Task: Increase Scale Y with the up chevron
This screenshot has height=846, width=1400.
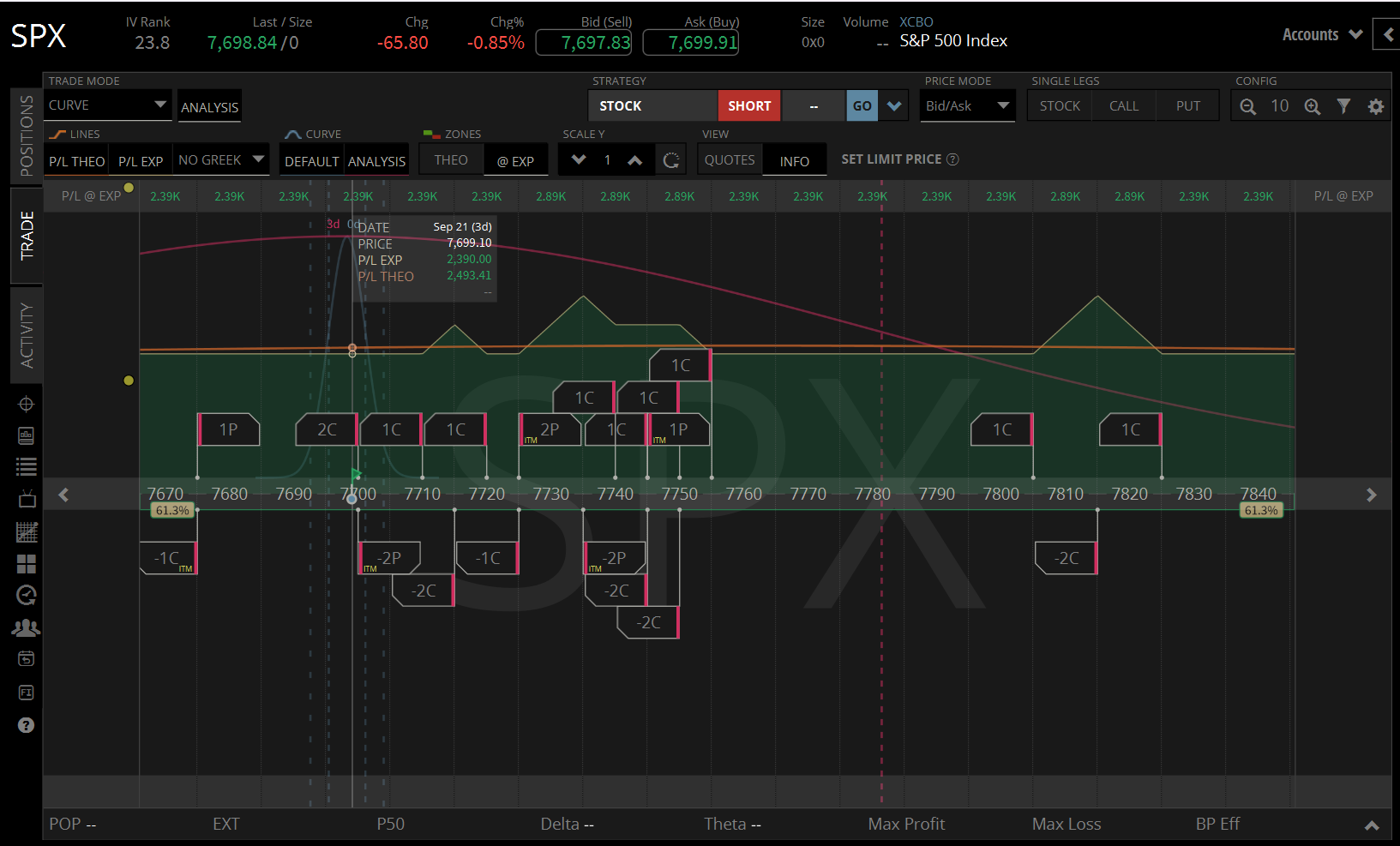Action: [x=634, y=160]
